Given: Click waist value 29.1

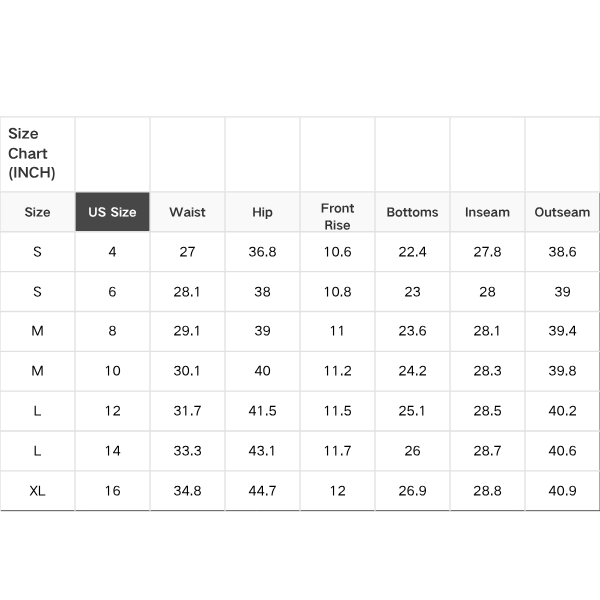Looking at the screenshot, I should pyautogui.click(x=187, y=331).
